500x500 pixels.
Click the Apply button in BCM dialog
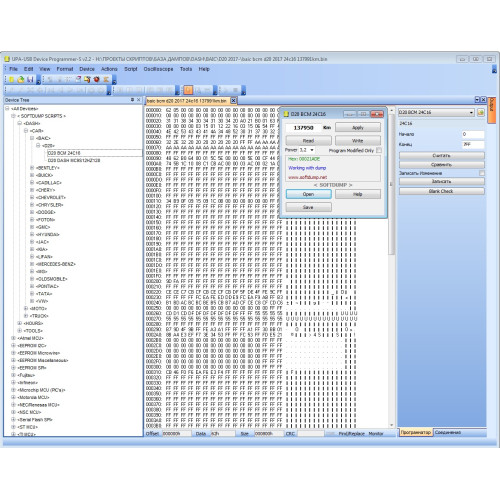click(358, 127)
